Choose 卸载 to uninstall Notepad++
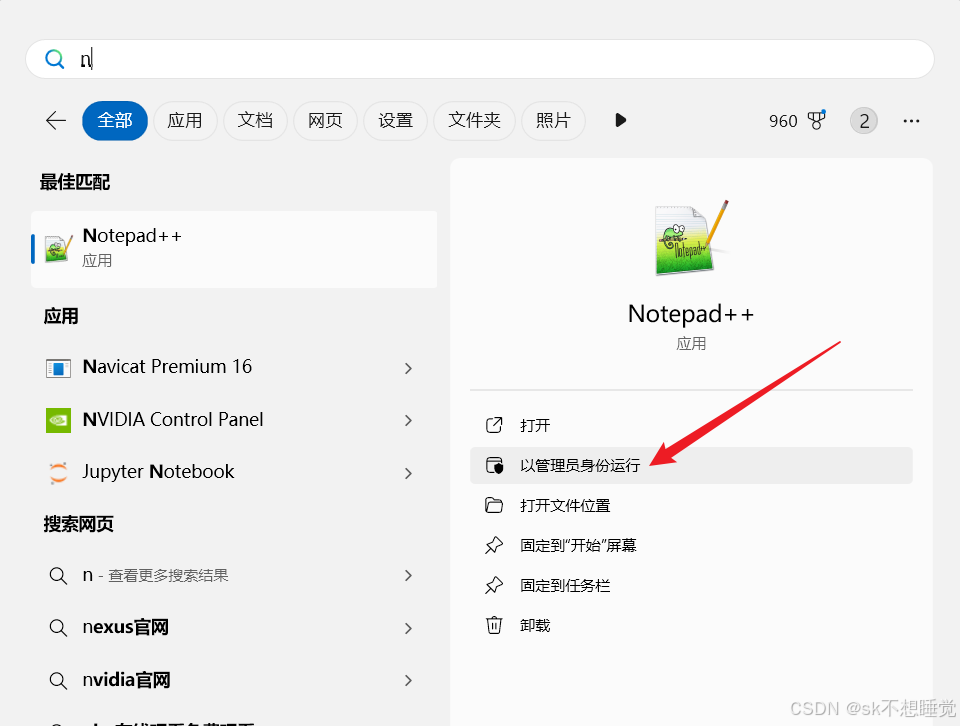Screen dimensions: 960x726 point(691,626)
